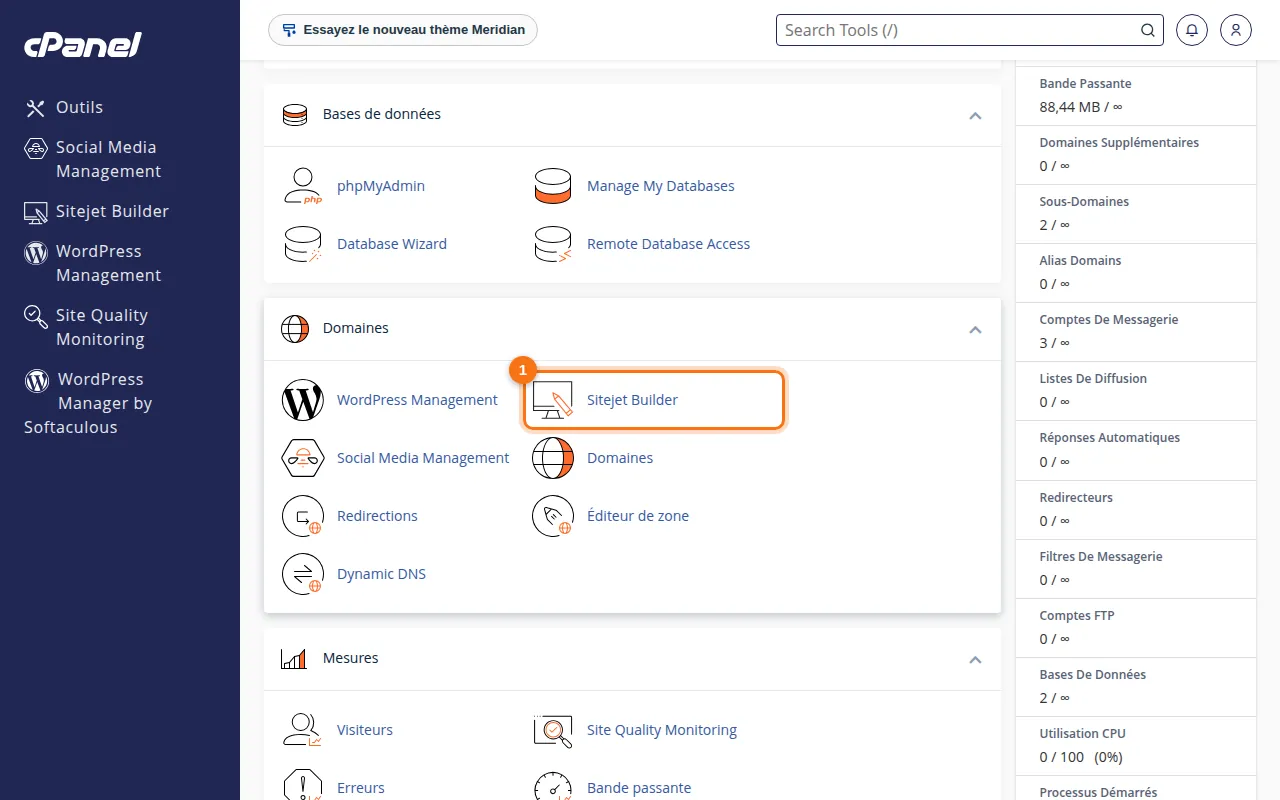Open the Site Quality Monitoring icon in Mesures

[552, 730]
